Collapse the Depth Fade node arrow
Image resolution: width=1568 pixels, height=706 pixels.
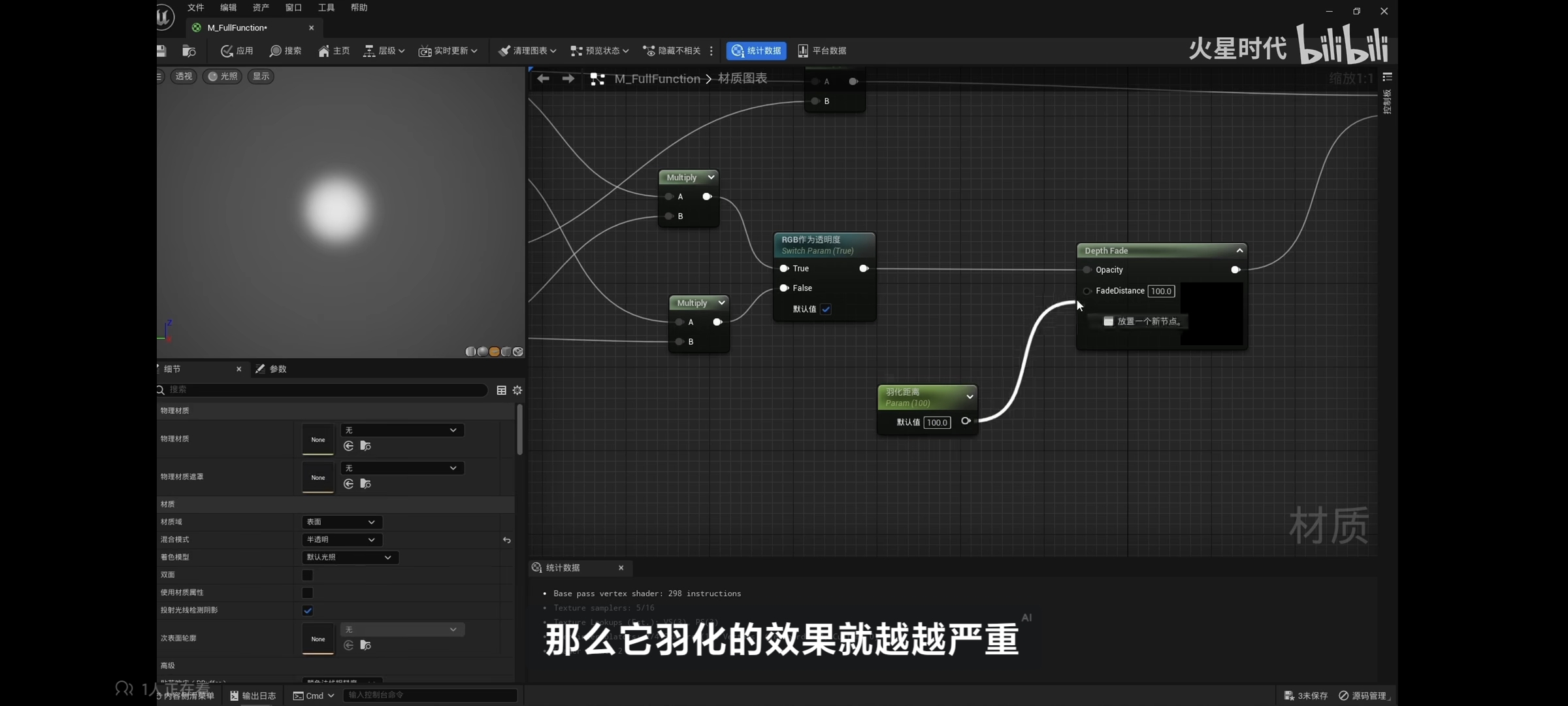coord(1239,250)
